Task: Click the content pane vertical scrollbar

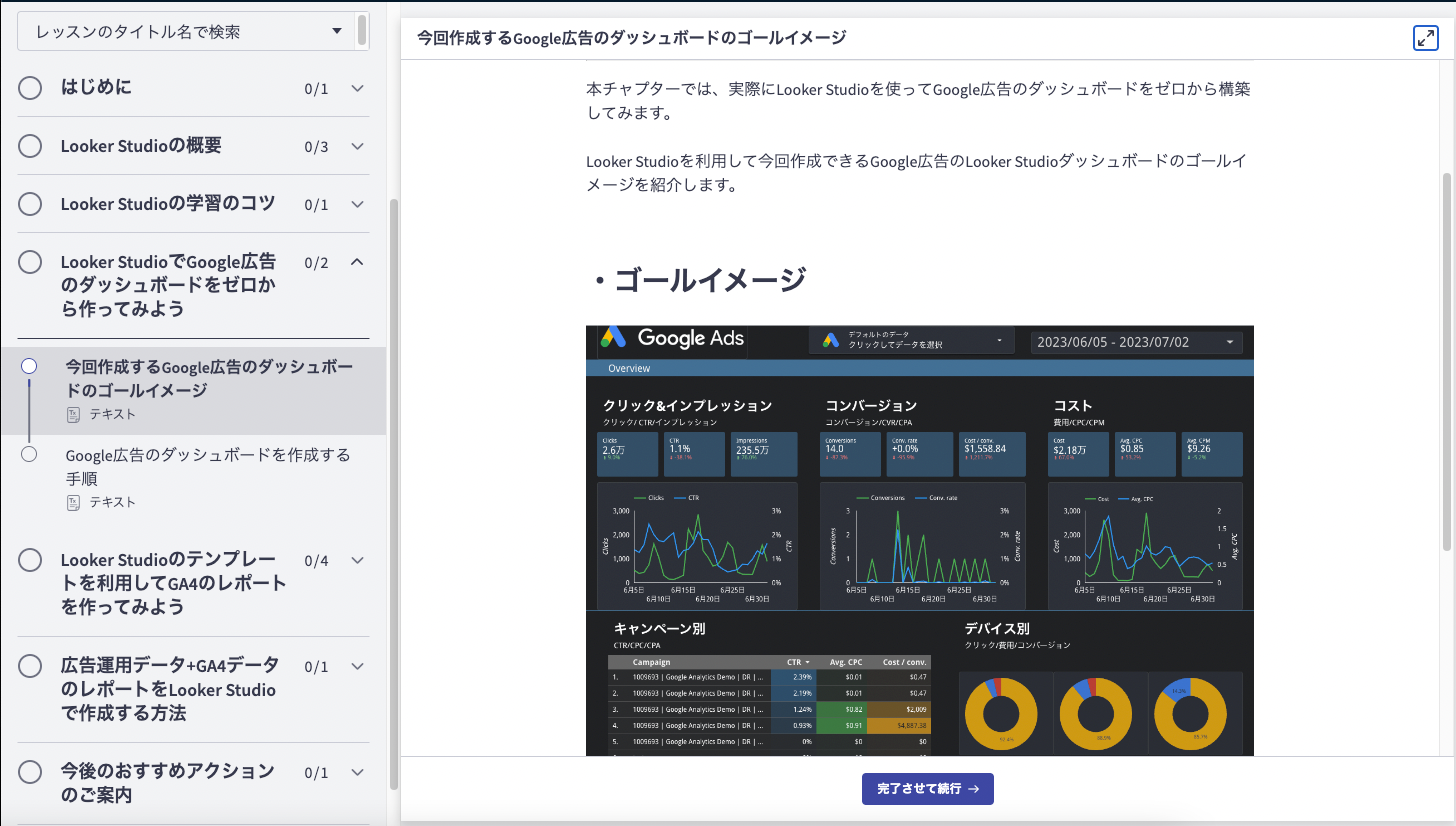Action: 1447,360
